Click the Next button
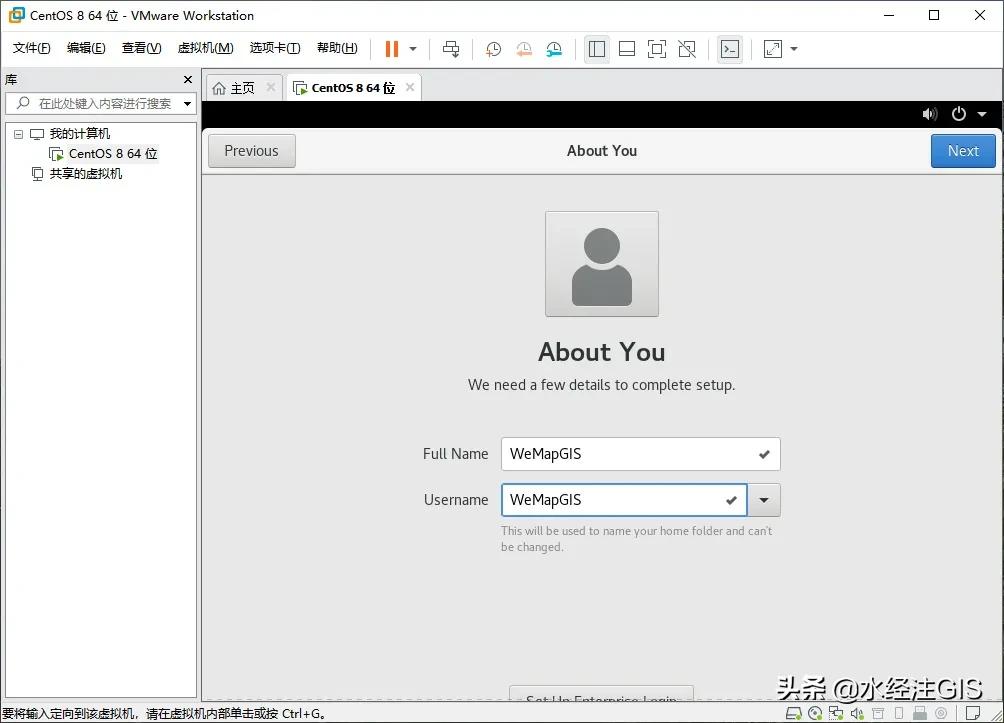This screenshot has width=1004, height=723. click(x=962, y=150)
